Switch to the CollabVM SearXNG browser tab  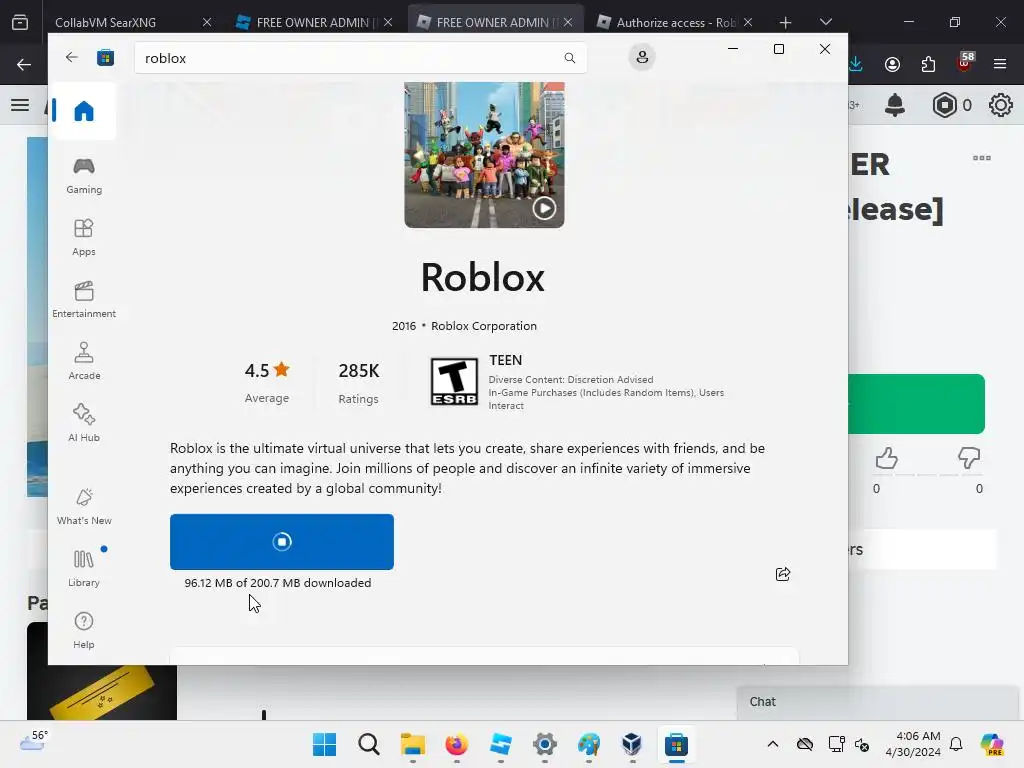(x=131, y=22)
